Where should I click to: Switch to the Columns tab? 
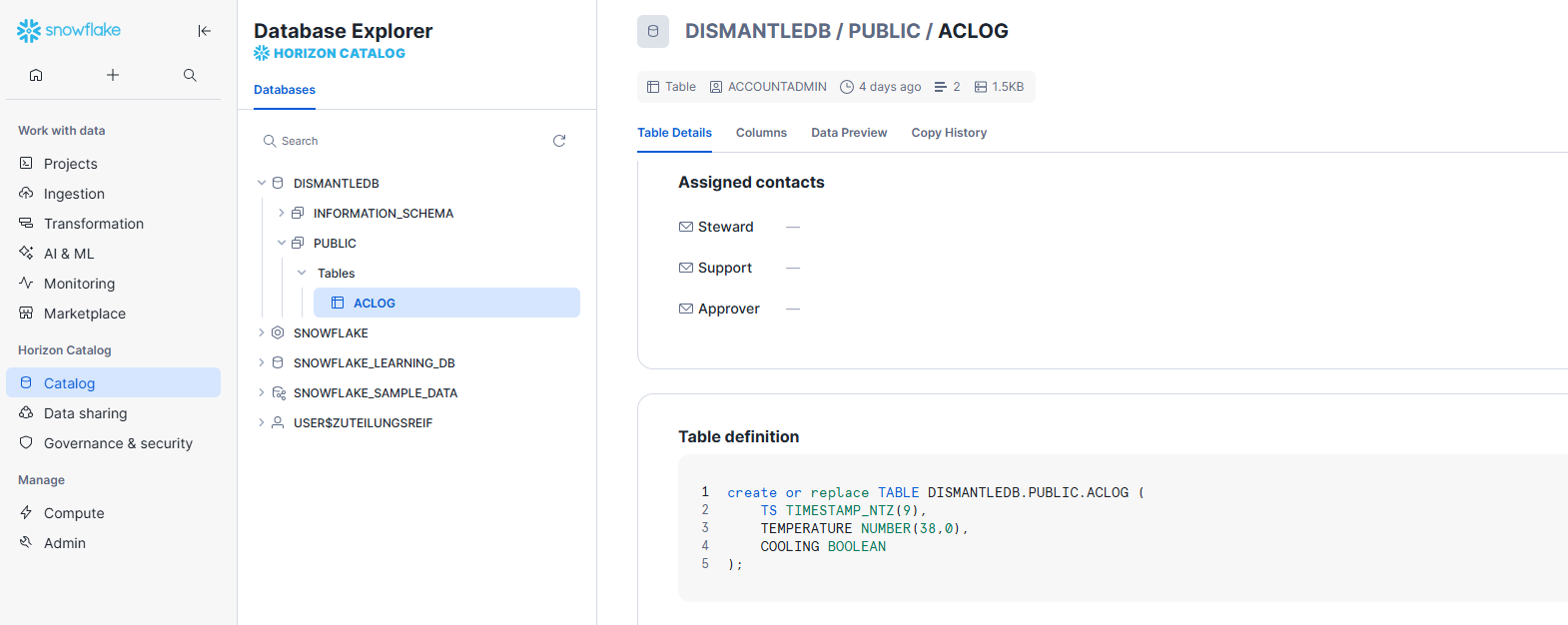(x=761, y=133)
